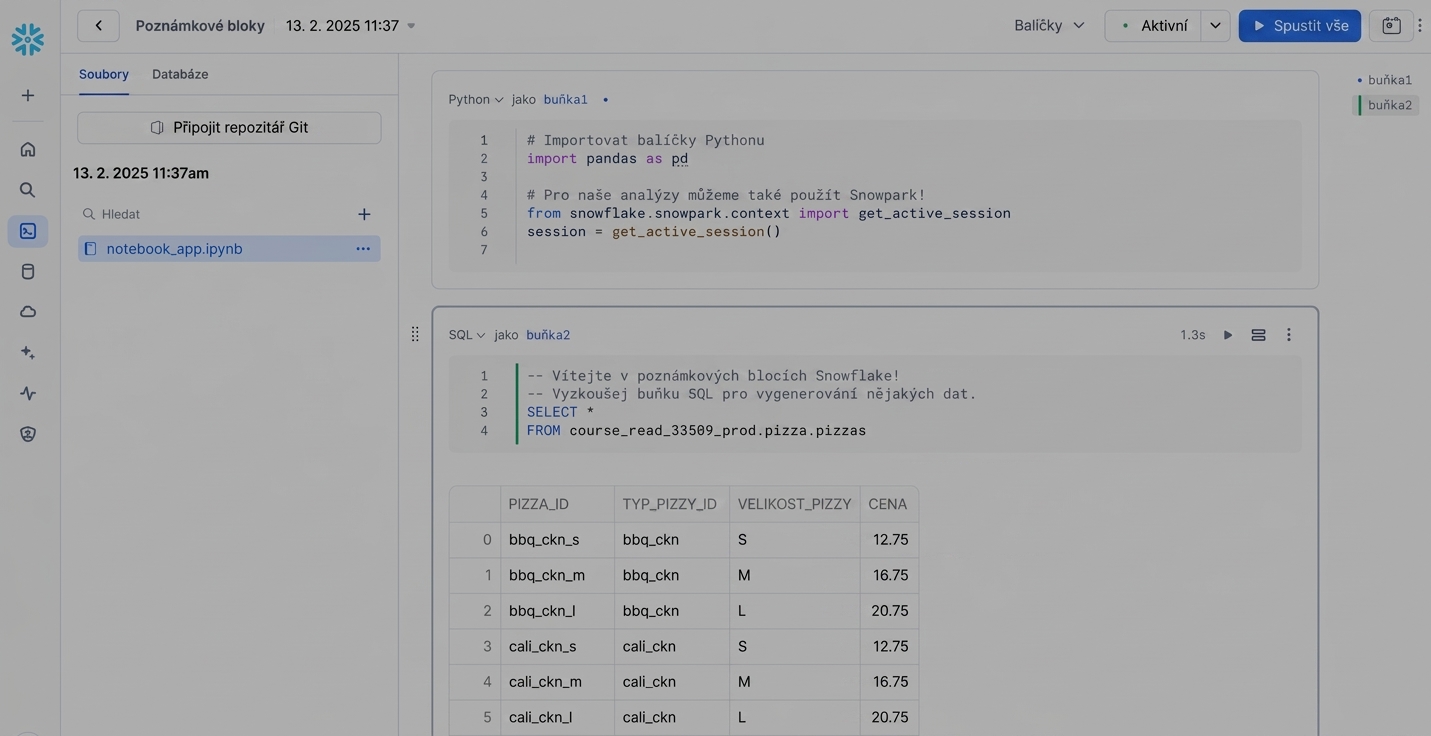Click Poznámkové bloky breadcrumb title
1431x736 pixels.
pyautogui.click(x=200, y=26)
